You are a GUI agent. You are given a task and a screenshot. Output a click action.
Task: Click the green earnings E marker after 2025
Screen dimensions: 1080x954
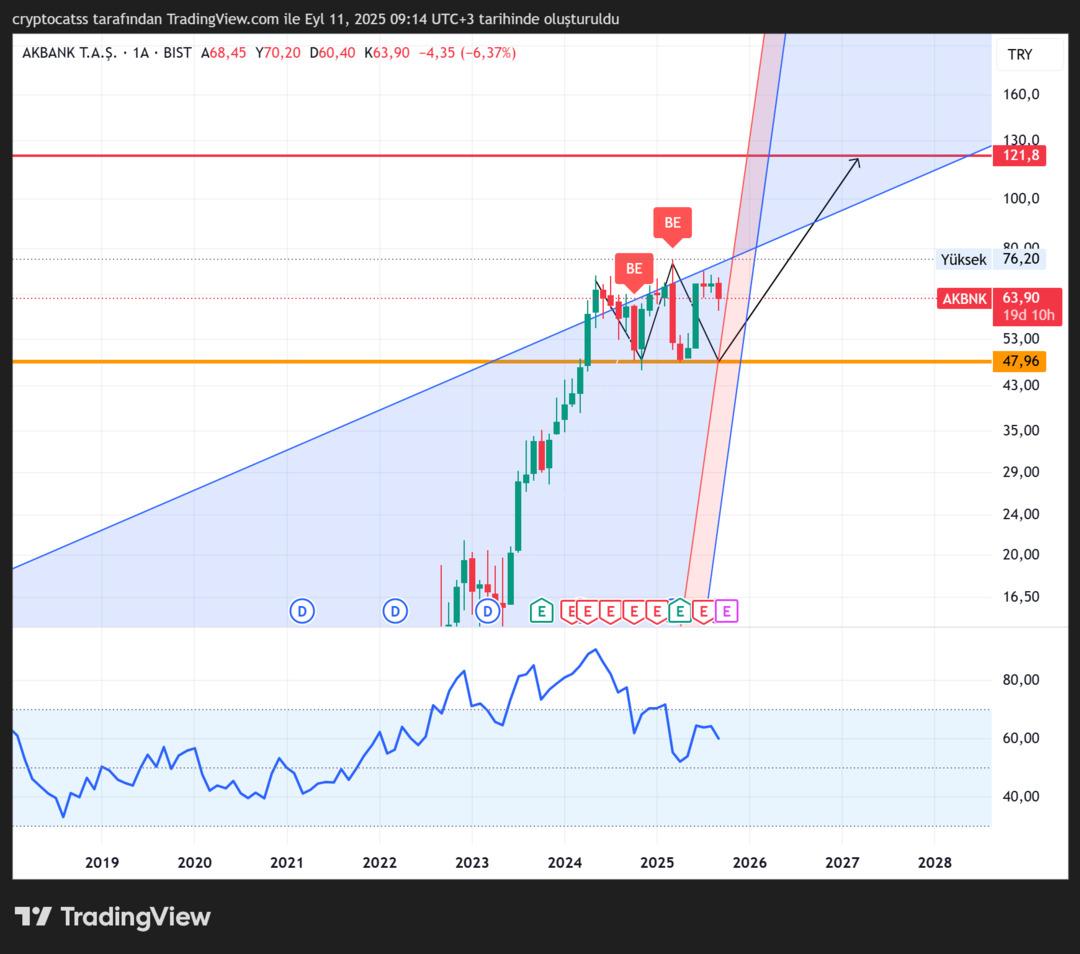[x=680, y=611]
